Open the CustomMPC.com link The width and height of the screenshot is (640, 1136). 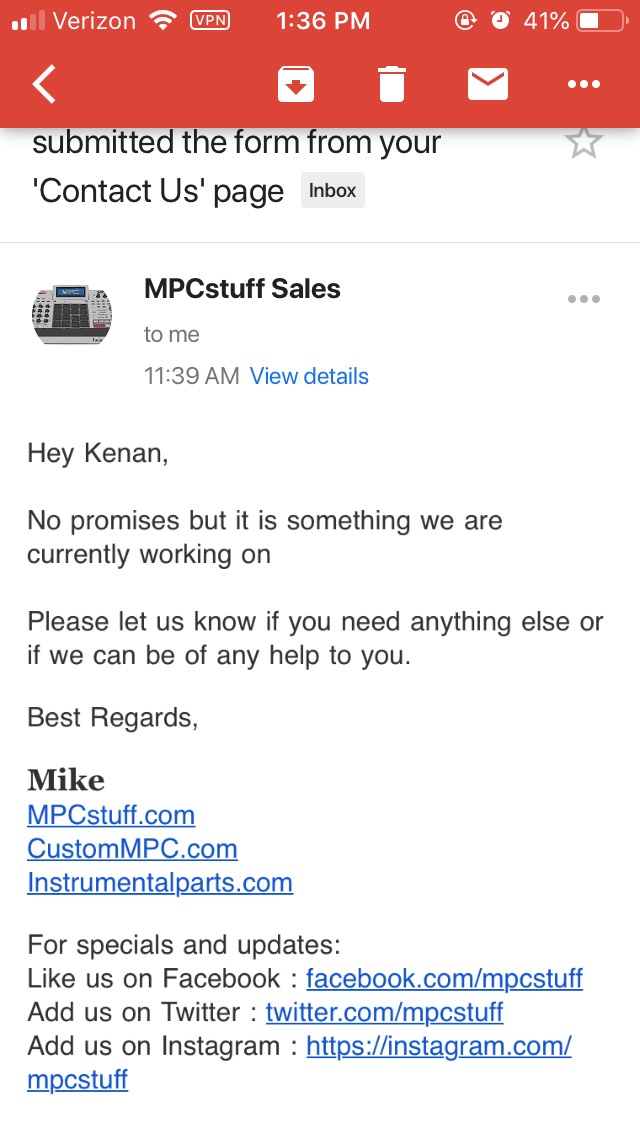[133, 848]
